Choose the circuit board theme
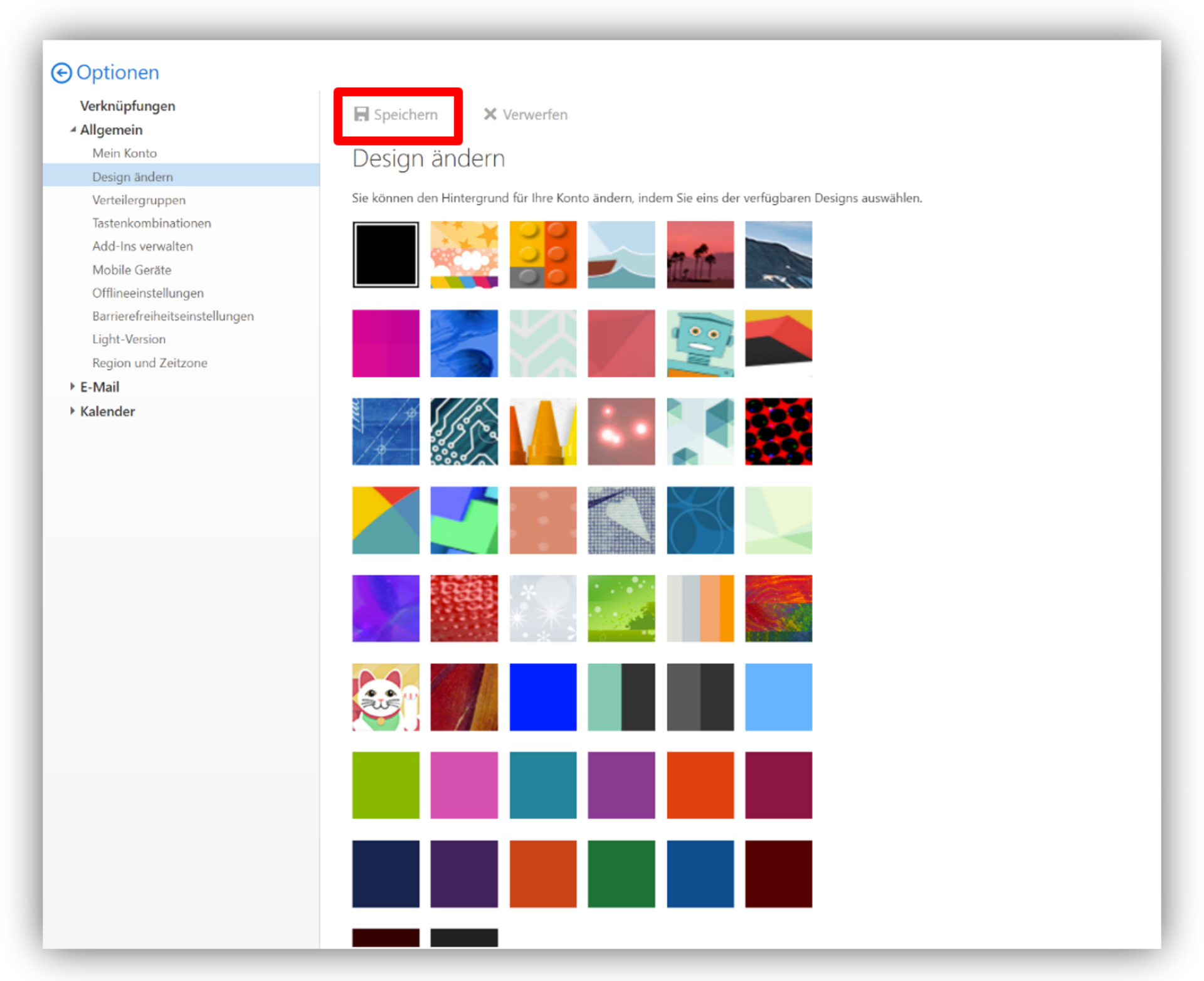Screen dimensions: 1204x981 click(464, 432)
